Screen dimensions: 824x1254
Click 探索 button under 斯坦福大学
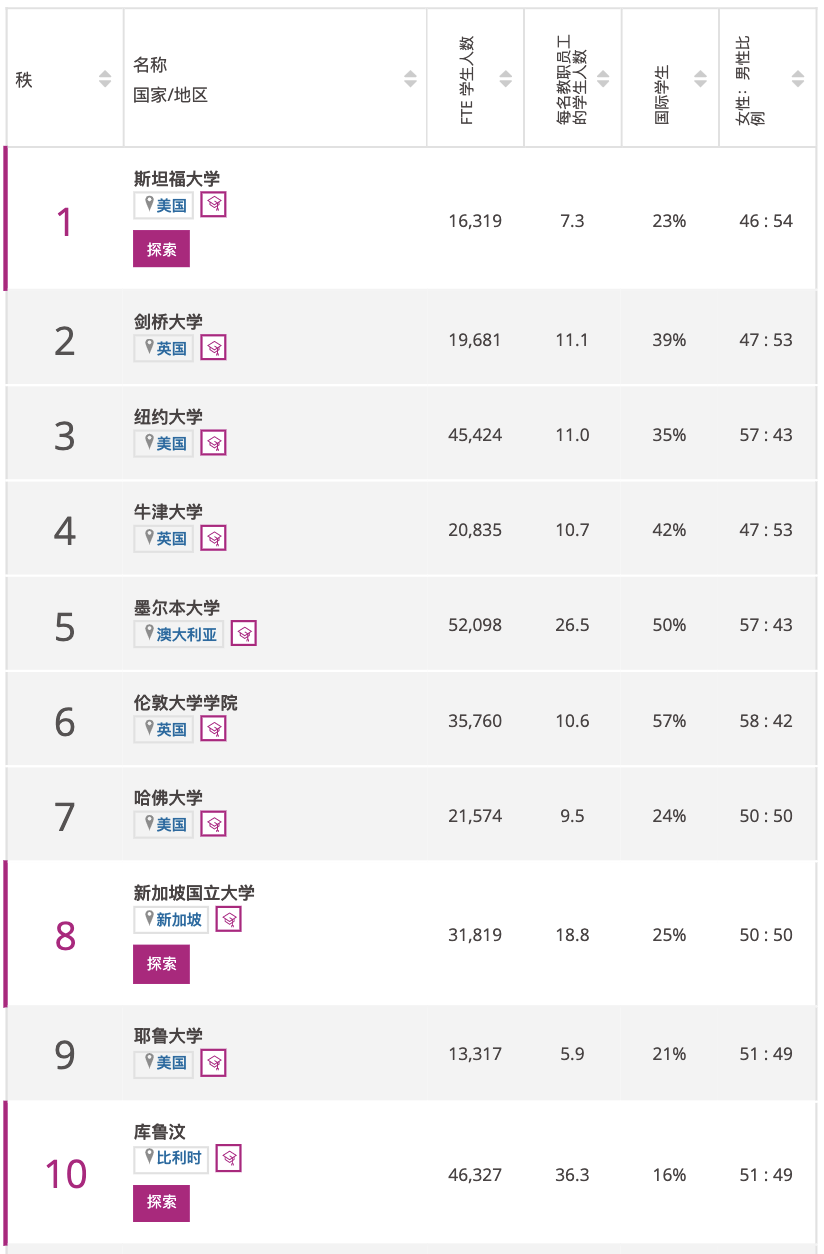click(x=161, y=249)
